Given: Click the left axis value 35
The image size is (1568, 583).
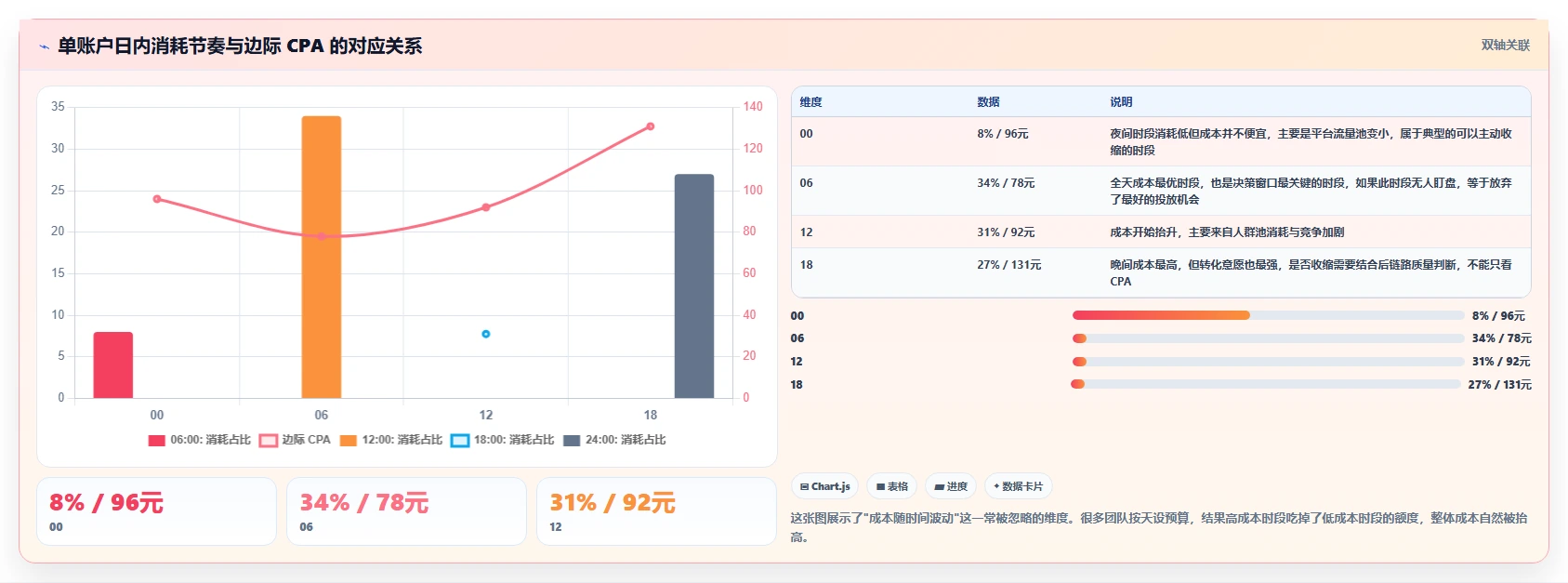Looking at the screenshot, I should click(x=58, y=107).
